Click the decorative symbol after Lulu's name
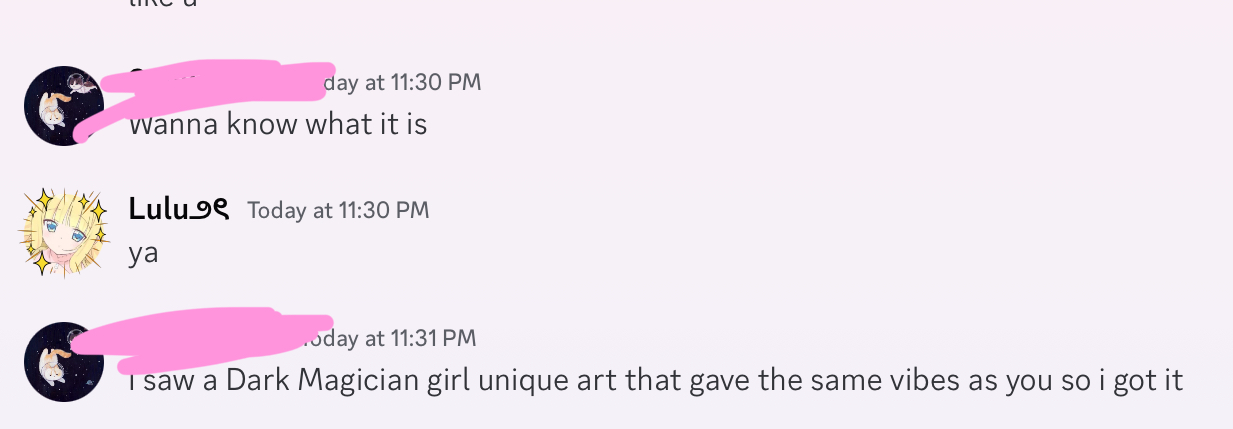The image size is (1233, 429). point(211,209)
